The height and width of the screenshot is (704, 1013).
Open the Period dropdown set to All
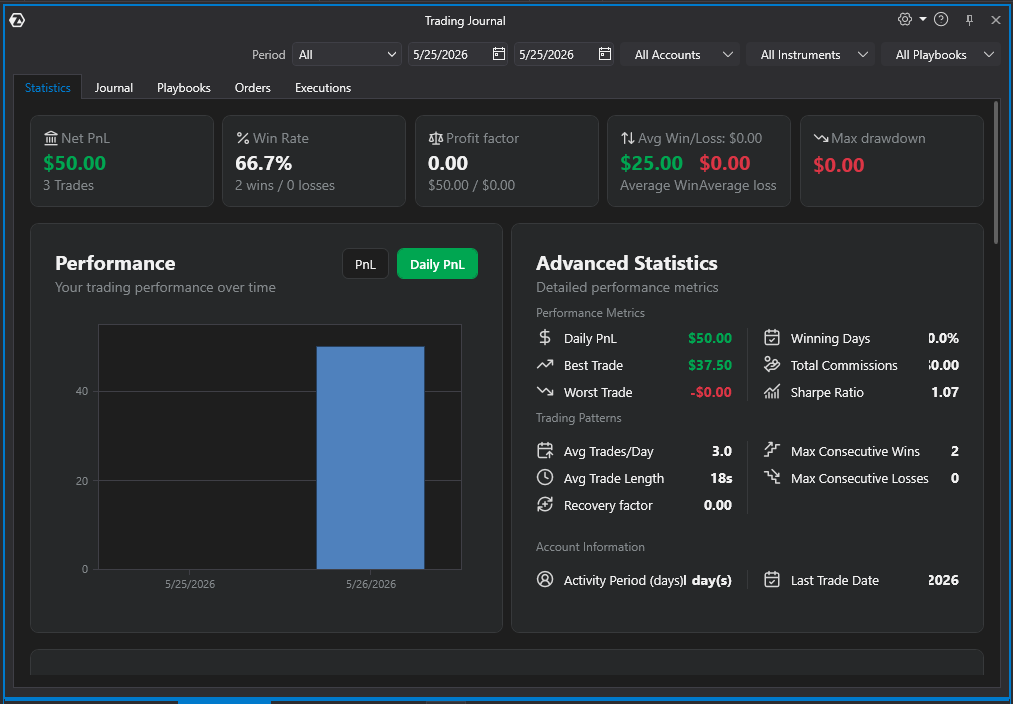[x=346, y=54]
